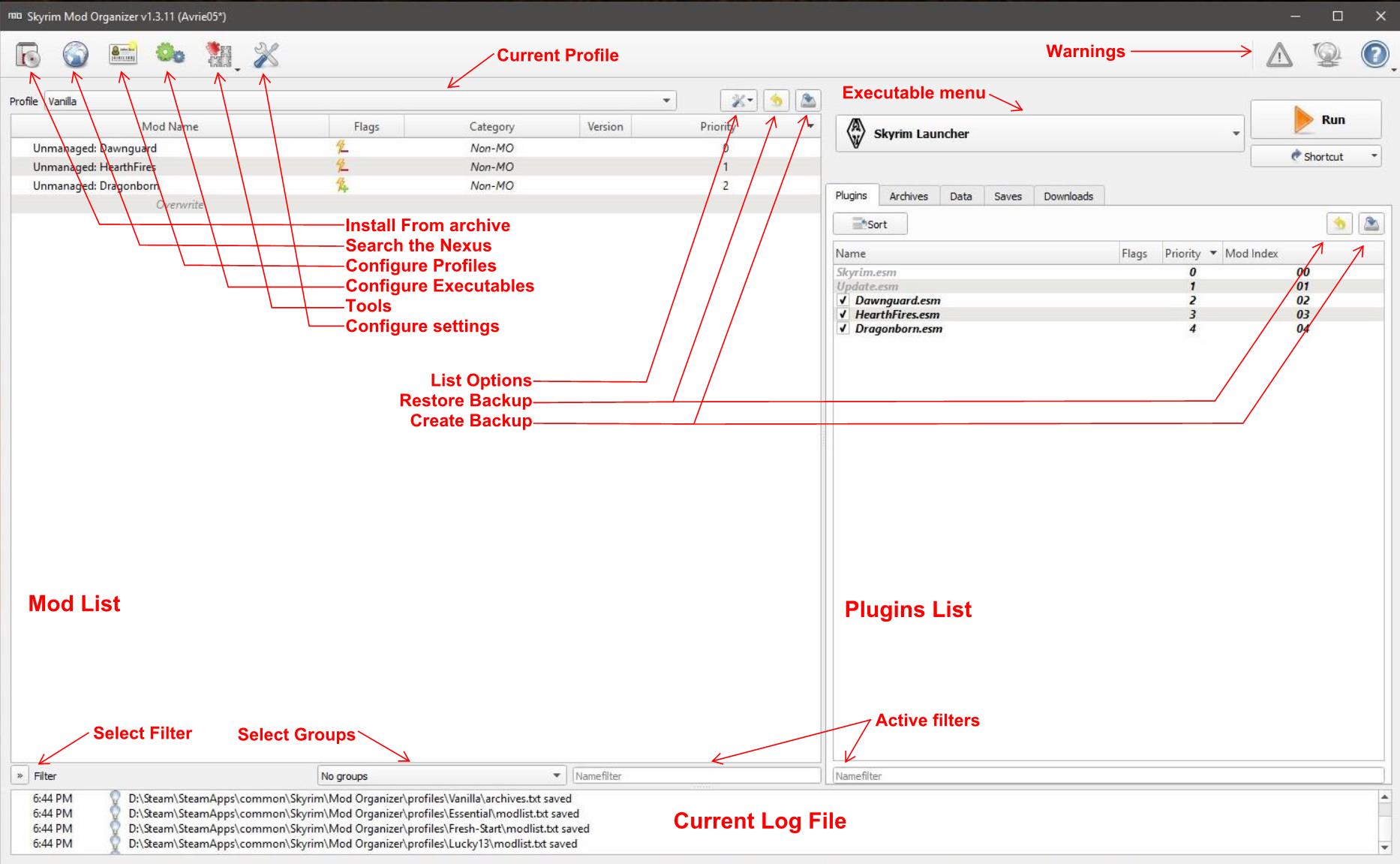Screen dimensions: 1400x864
Task: Click the log panel scroll-up arrow
Action: click(x=1385, y=796)
